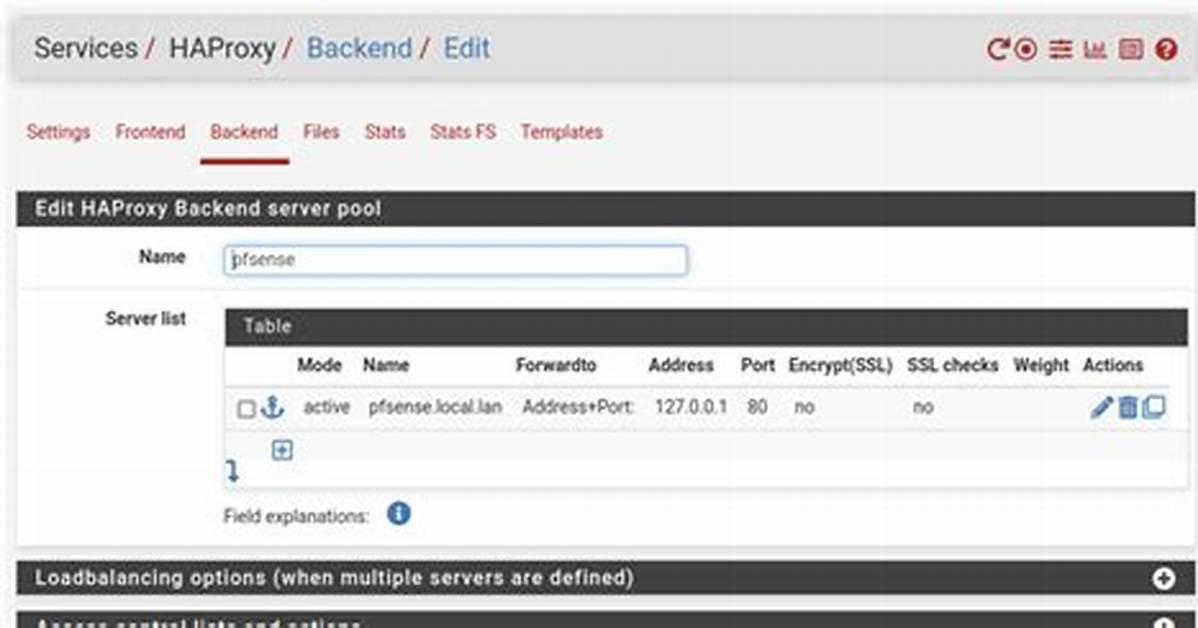Click the SSL checks column header
The image size is (1198, 628).
point(953,365)
